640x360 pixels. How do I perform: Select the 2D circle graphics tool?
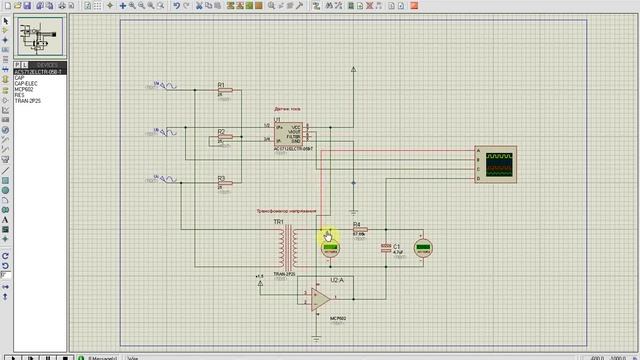(x=5, y=190)
